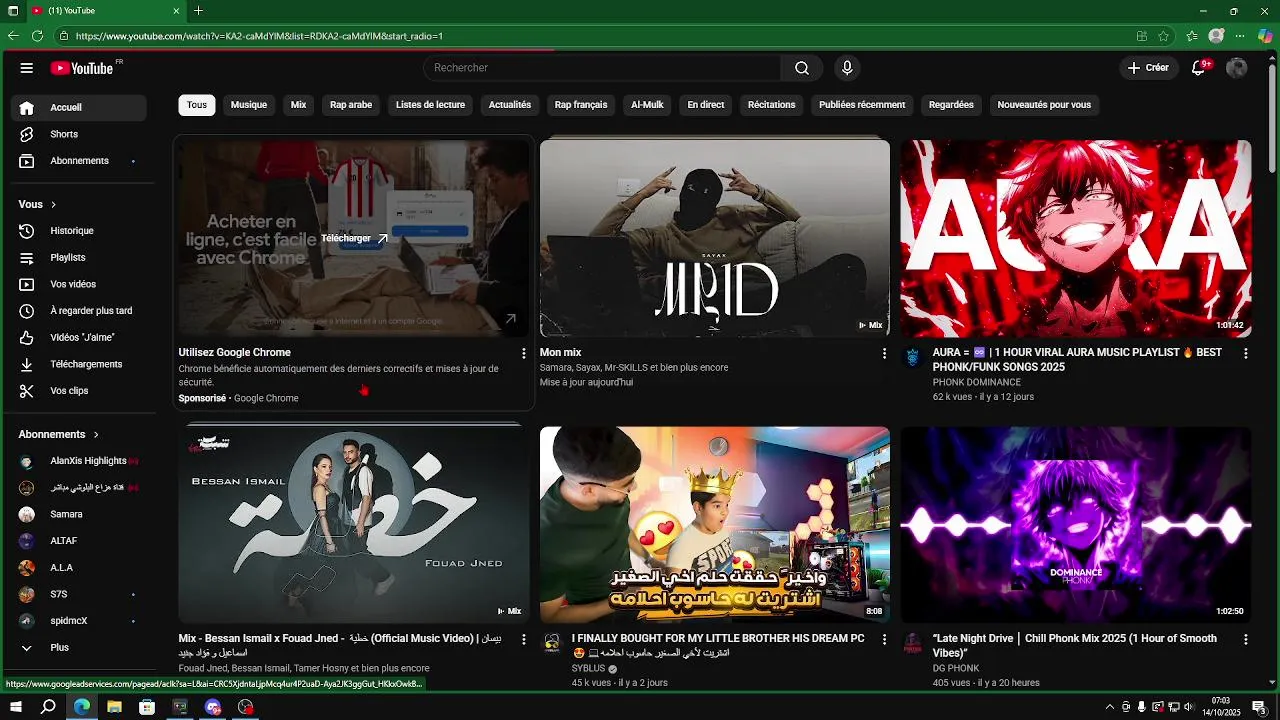The width and height of the screenshot is (1280, 720).
Task: Open Vidéos "J'aime" in the sidebar
Action: 79,338
